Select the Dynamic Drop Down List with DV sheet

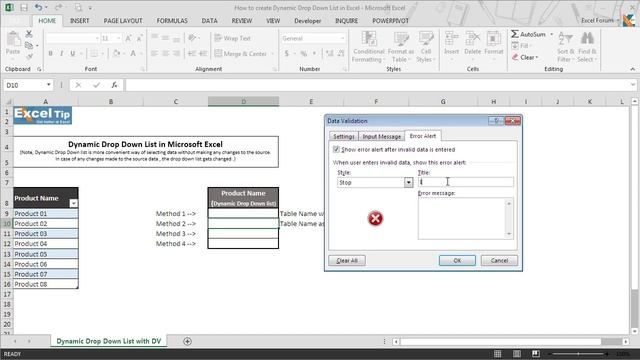(109, 341)
